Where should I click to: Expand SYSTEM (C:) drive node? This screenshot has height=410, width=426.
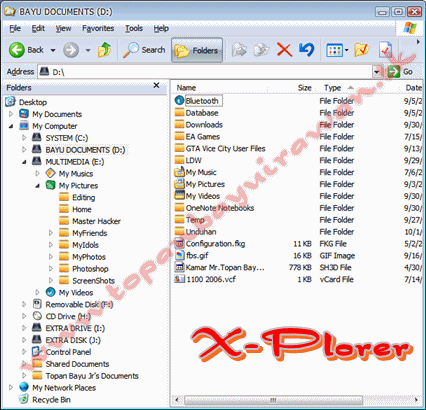pos(24,138)
